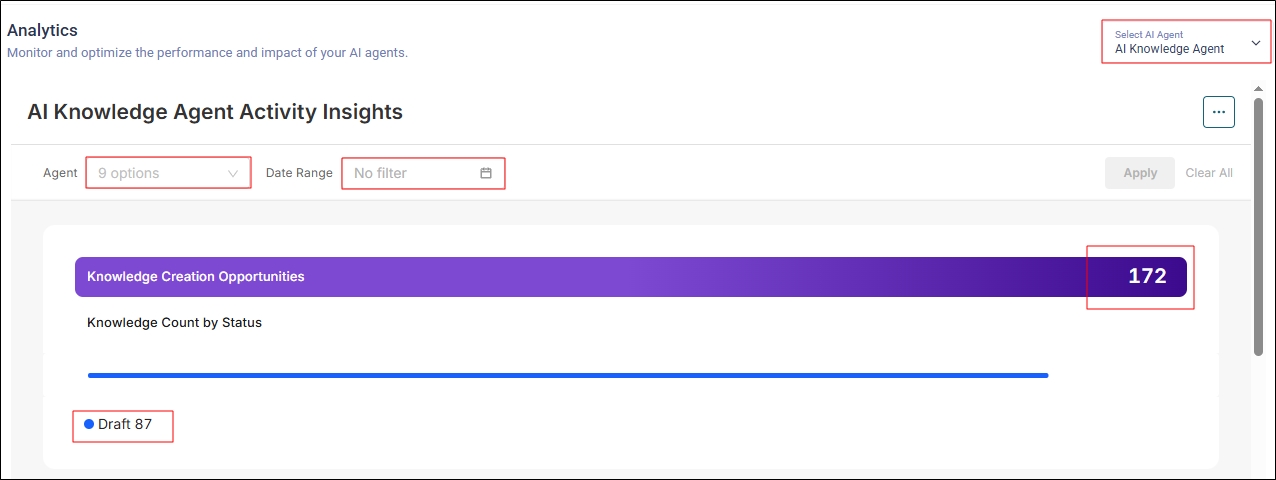Expand the Agent '9 options' dropdown
The height and width of the screenshot is (480, 1276).
pyautogui.click(x=160, y=173)
